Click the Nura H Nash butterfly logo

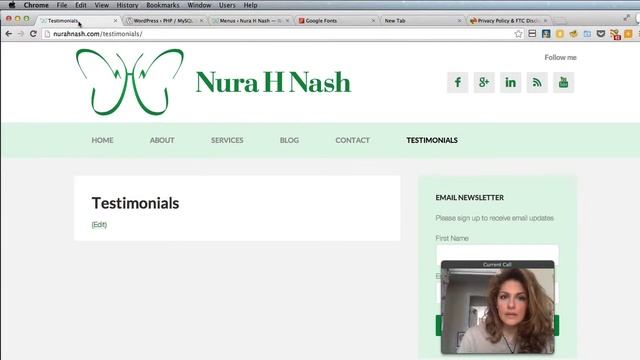[130, 82]
